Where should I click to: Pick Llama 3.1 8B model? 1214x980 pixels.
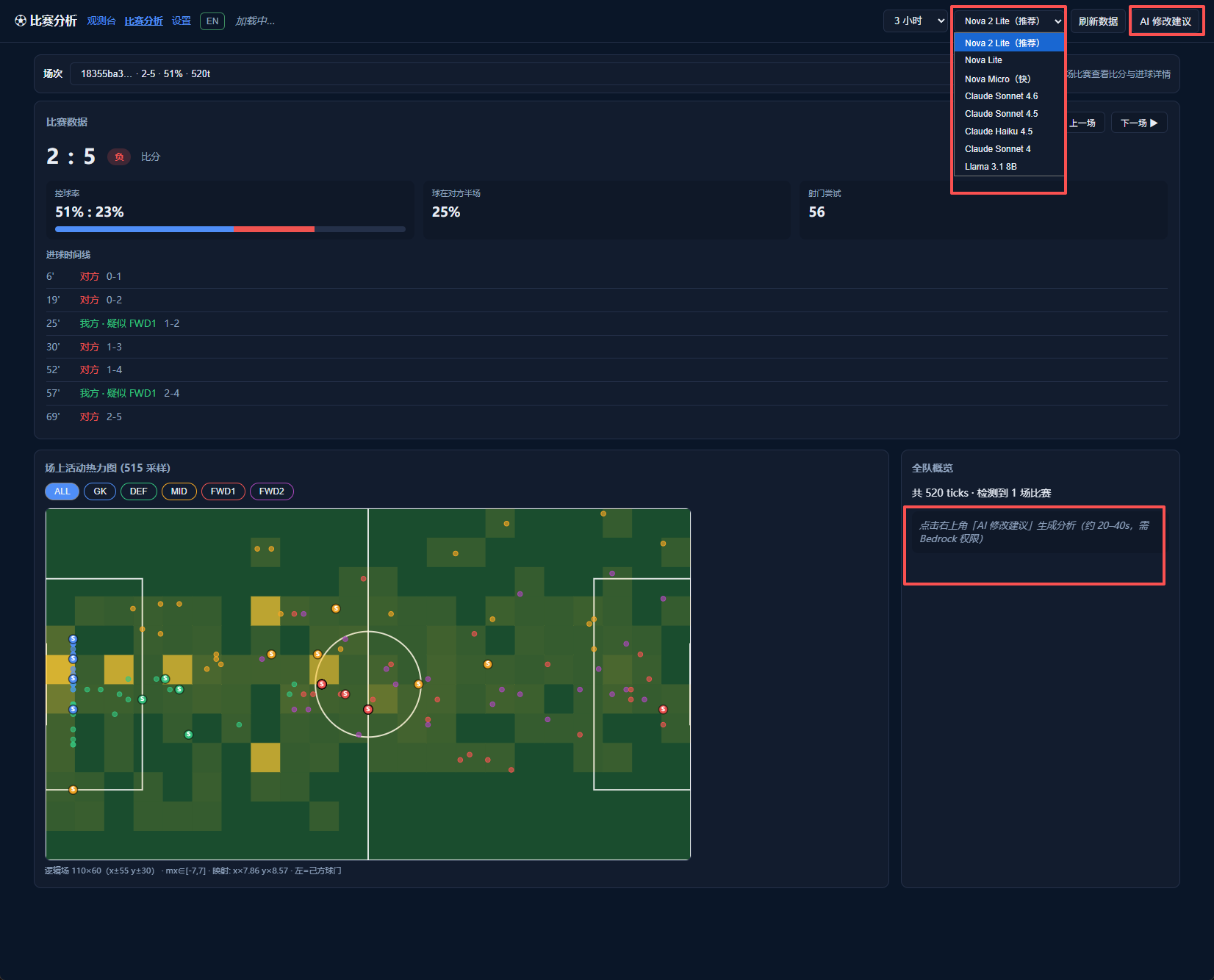(x=1008, y=167)
